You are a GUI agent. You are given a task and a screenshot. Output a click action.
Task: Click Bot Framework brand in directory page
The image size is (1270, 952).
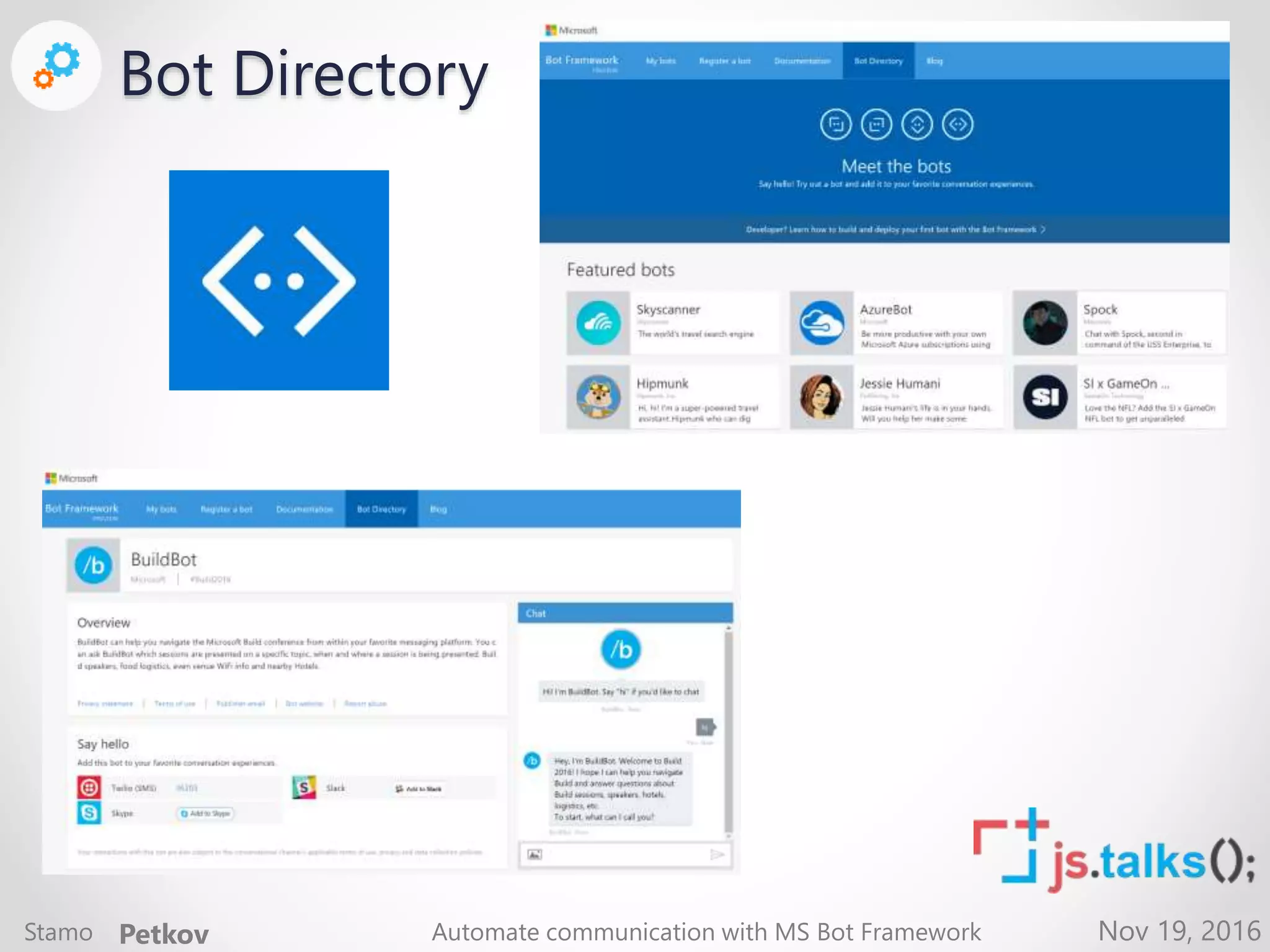click(582, 61)
